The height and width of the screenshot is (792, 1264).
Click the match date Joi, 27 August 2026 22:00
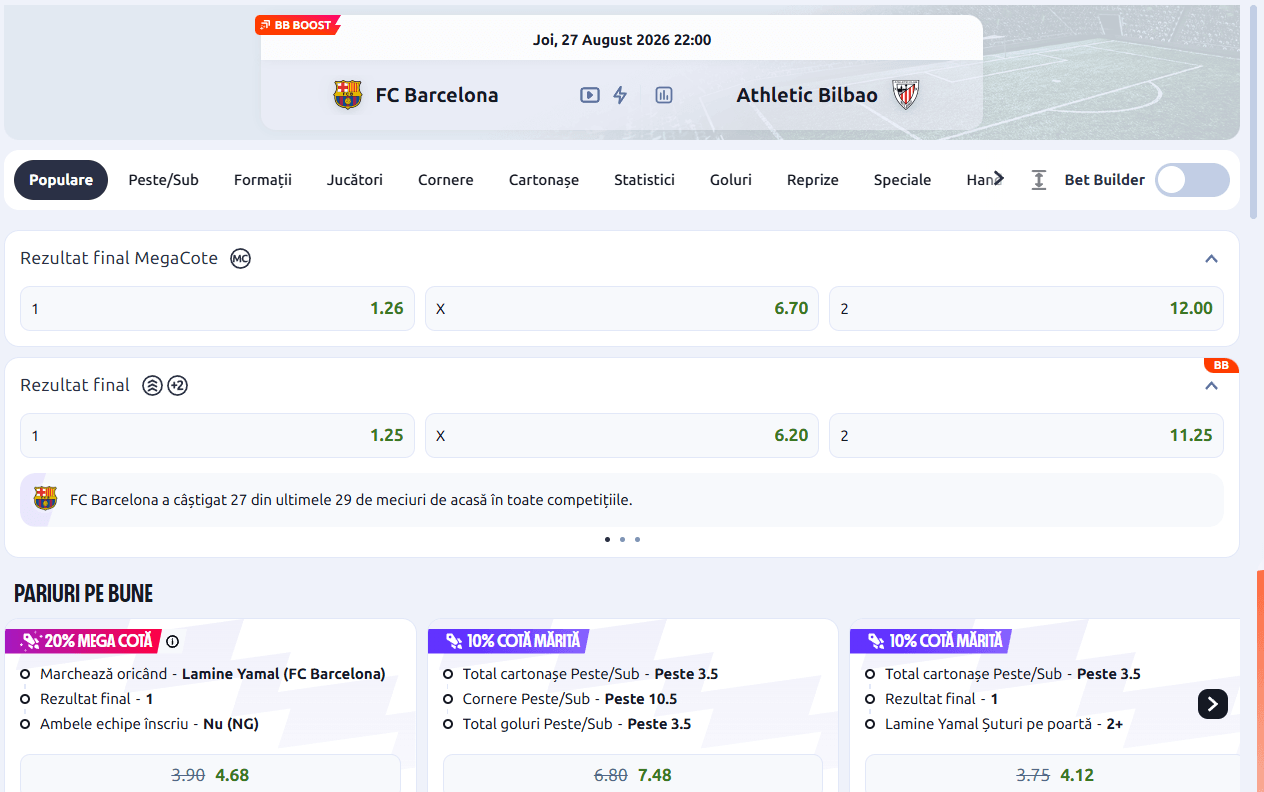tap(622, 40)
